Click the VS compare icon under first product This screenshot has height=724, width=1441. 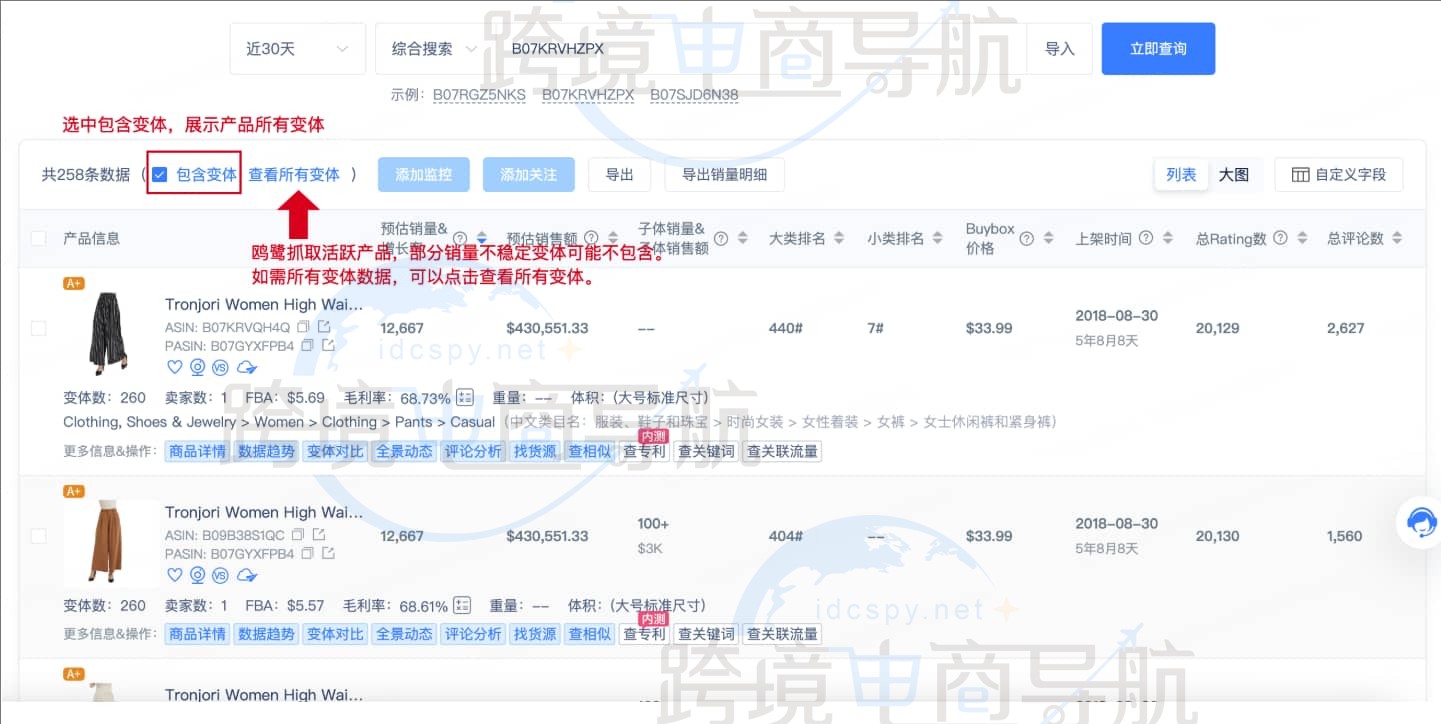point(221,368)
